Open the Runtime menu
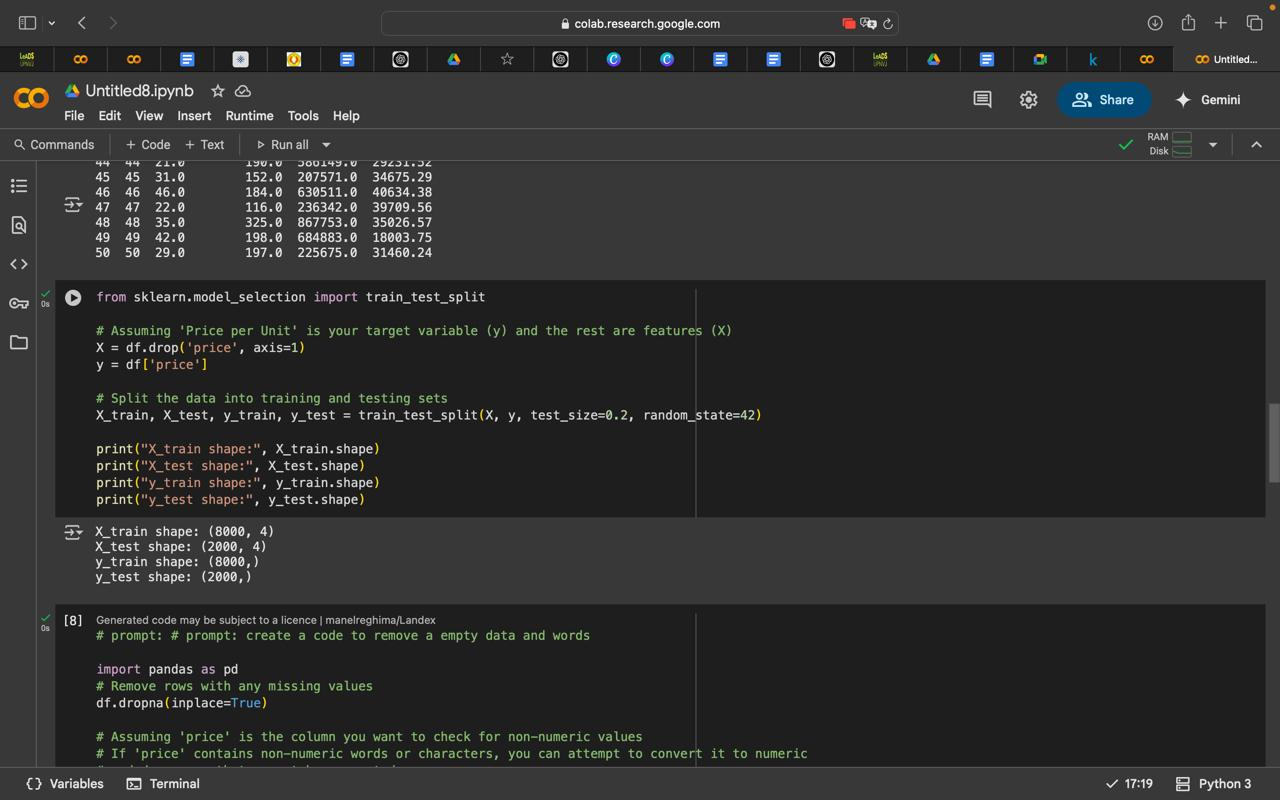The image size is (1280, 800). point(249,116)
